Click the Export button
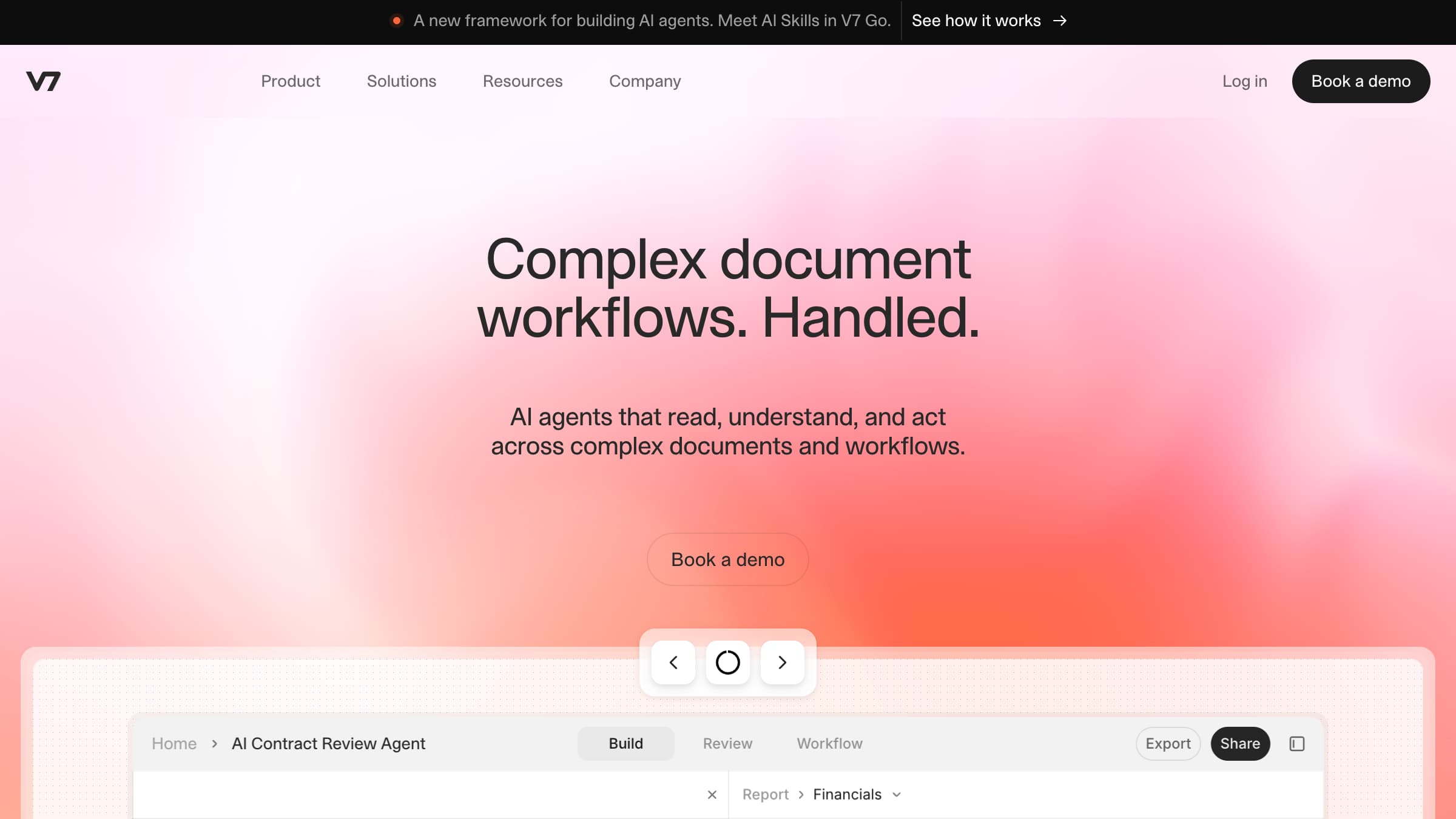1456x819 pixels. [1168, 744]
